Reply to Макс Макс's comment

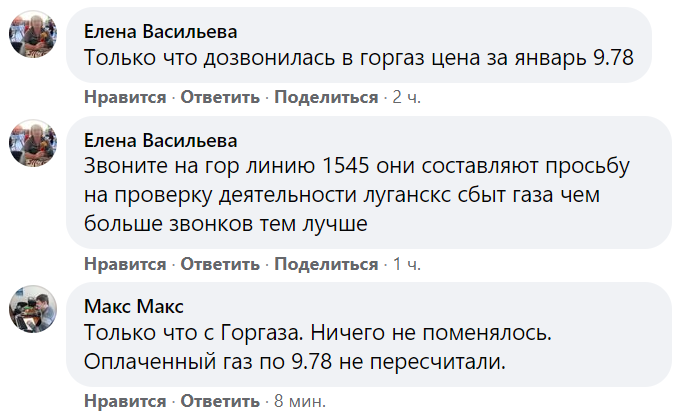(219, 401)
